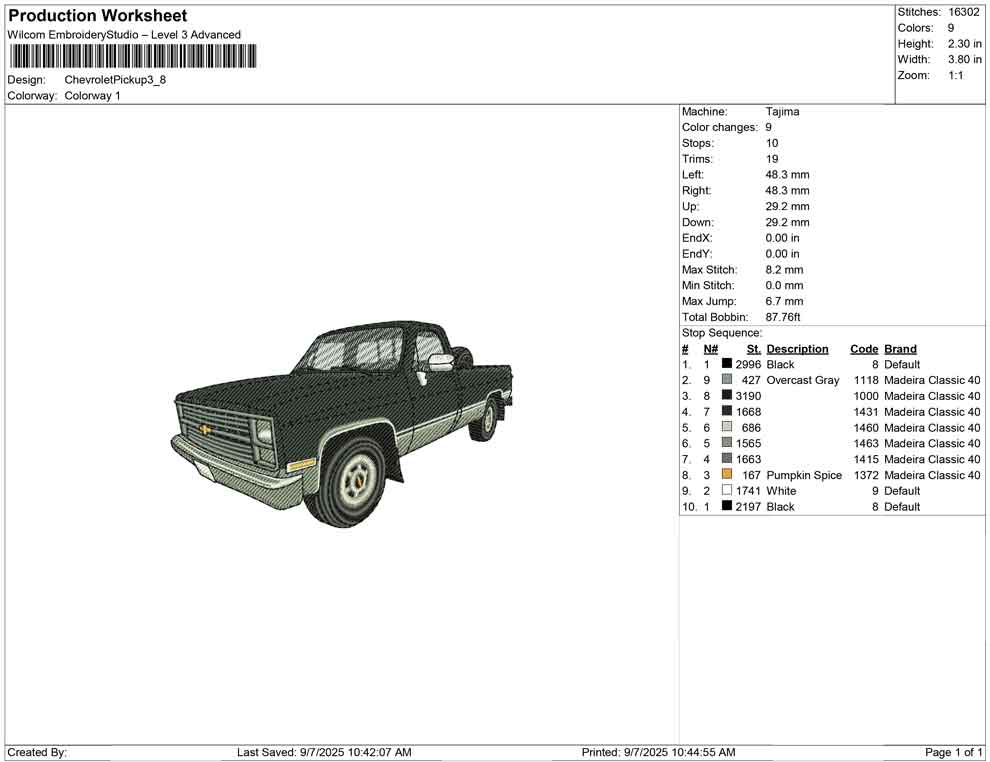Pick the black swatch in stop 1

point(727,365)
